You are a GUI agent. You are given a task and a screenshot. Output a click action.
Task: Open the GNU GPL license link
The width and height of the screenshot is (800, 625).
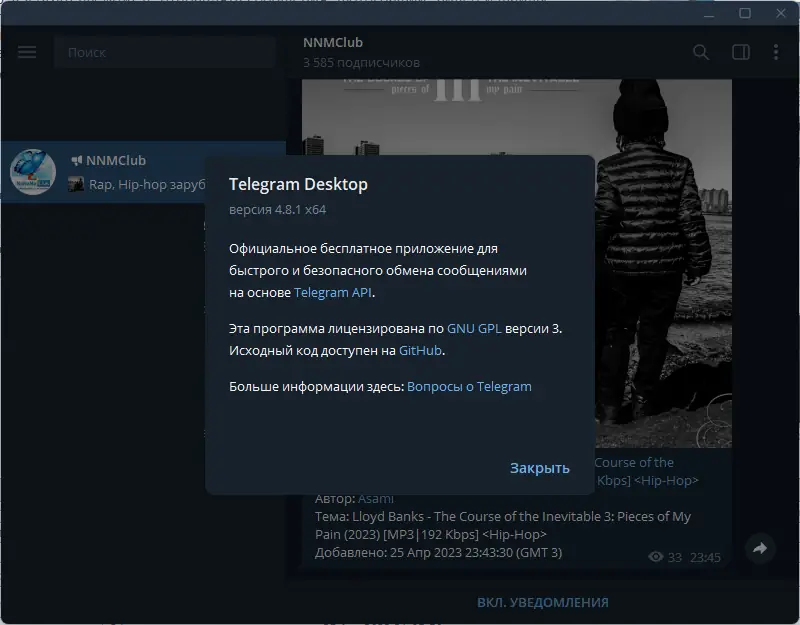[x=475, y=327]
